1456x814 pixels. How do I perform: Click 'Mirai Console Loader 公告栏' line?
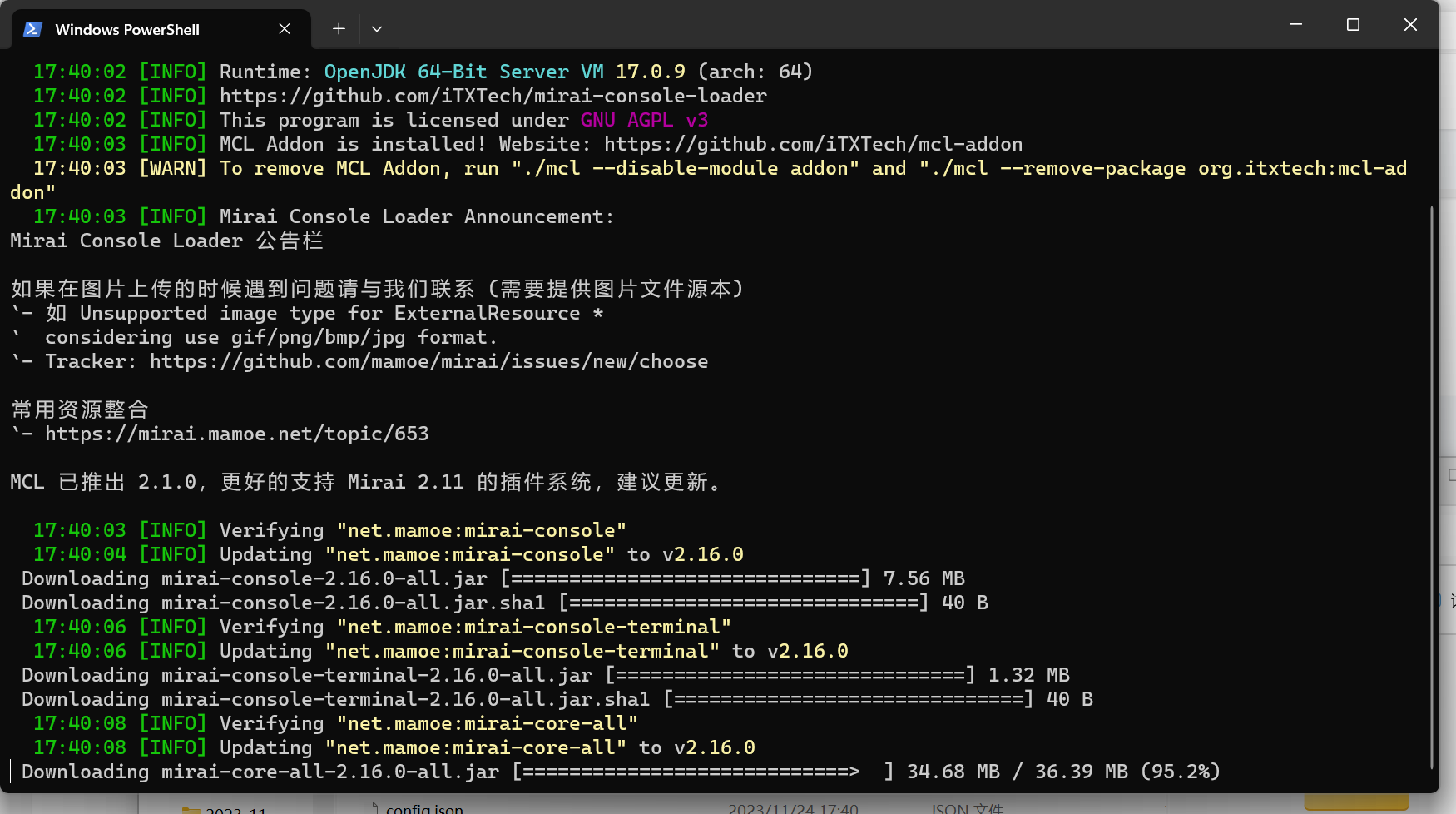pos(166,241)
